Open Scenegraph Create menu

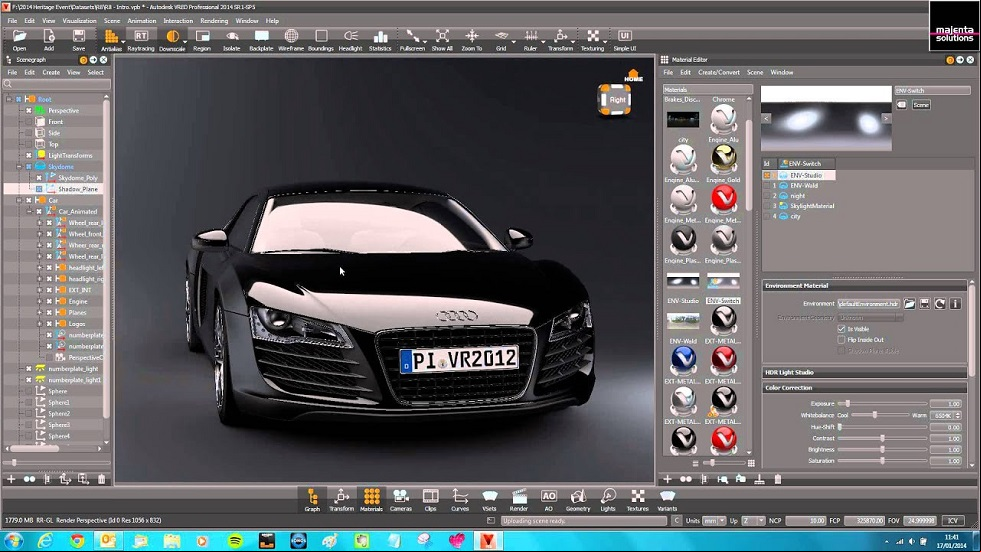pos(51,73)
